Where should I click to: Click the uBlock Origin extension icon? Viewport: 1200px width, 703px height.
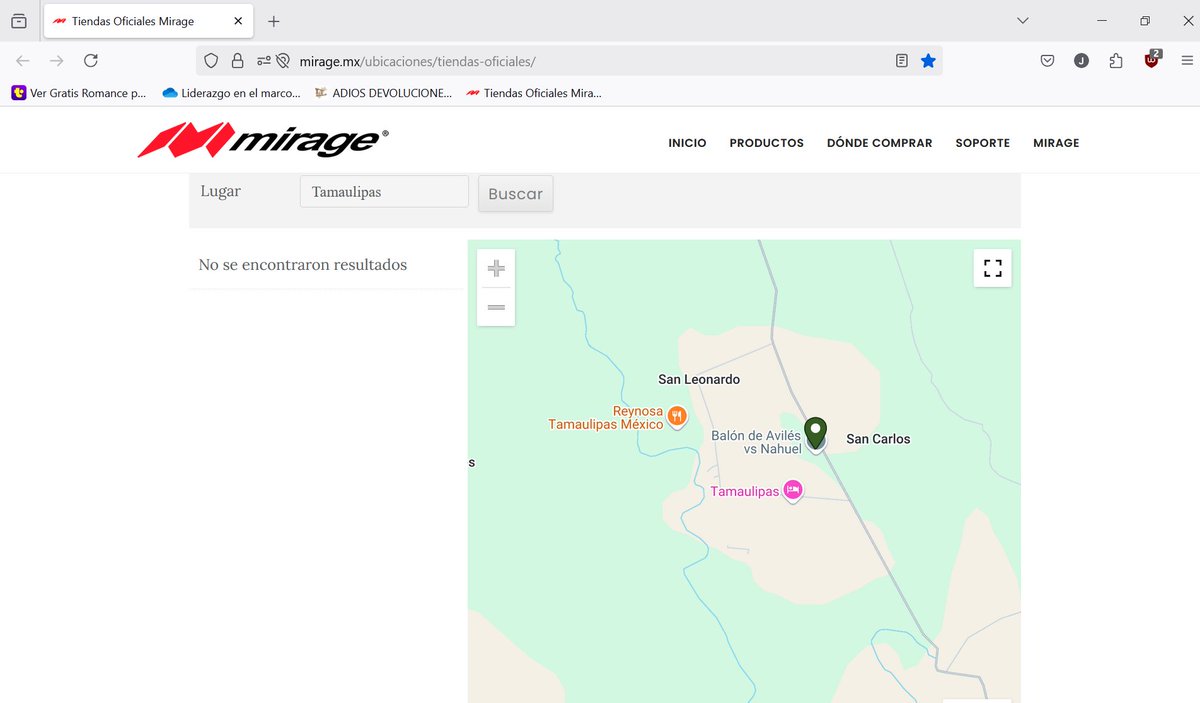tap(1152, 59)
